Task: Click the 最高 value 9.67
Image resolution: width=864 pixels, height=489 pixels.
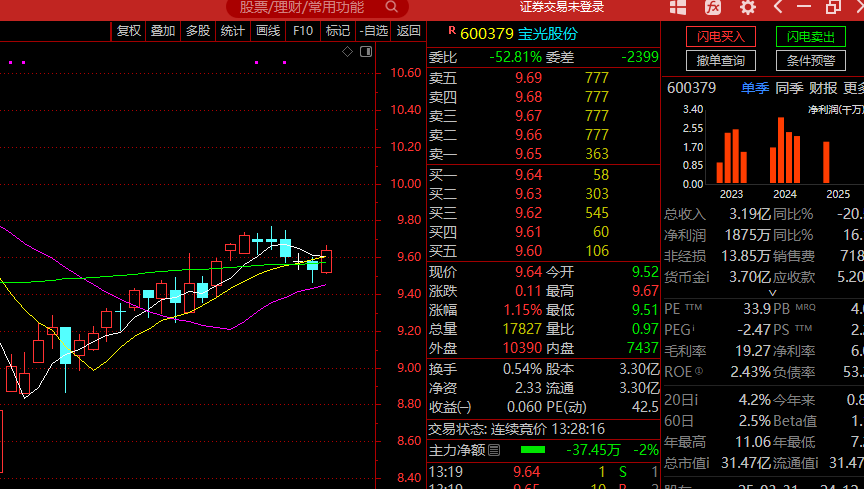Action: pyautogui.click(x=645, y=291)
